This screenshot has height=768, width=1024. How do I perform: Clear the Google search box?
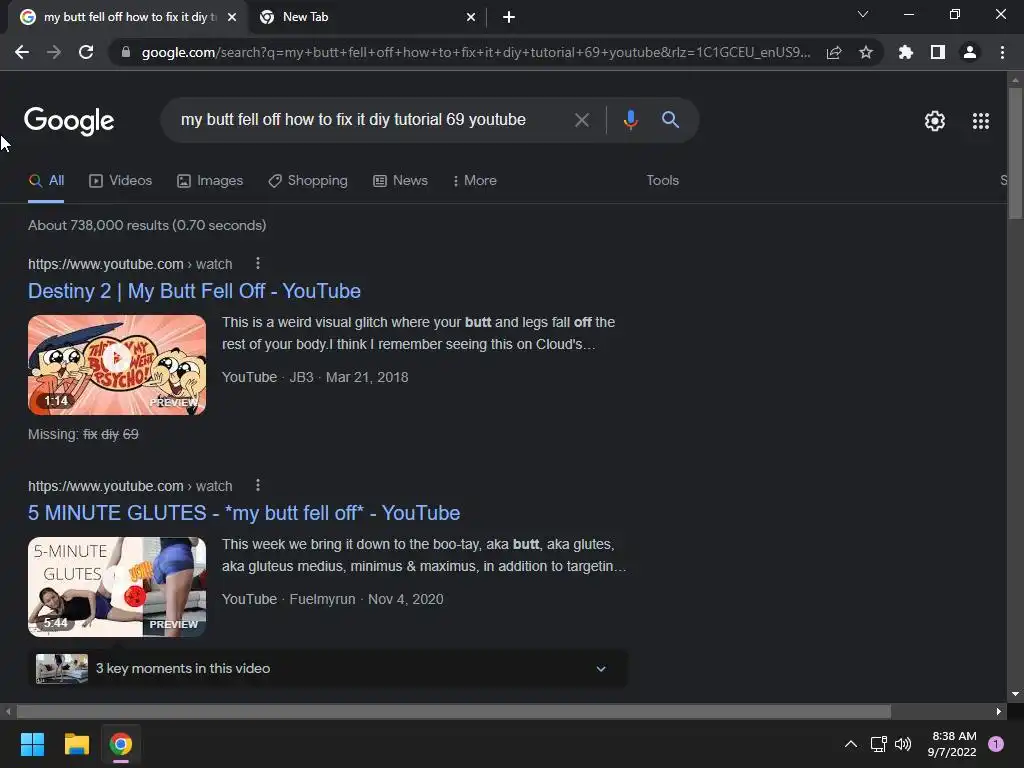(582, 120)
